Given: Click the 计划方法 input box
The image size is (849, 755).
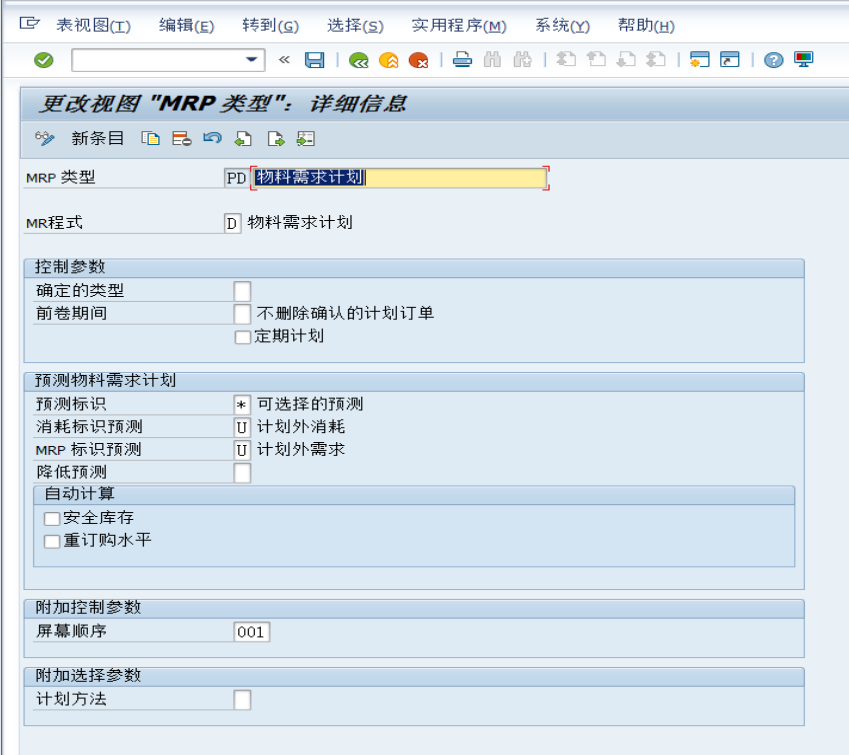Looking at the screenshot, I should 242,700.
